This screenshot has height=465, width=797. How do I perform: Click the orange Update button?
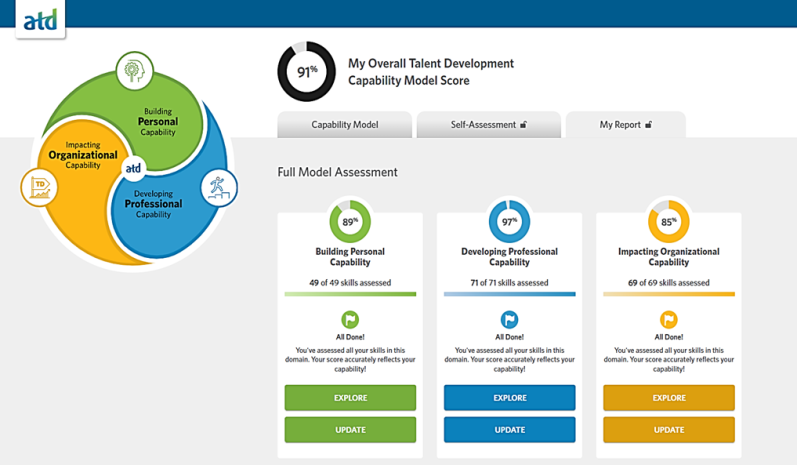[x=669, y=430]
